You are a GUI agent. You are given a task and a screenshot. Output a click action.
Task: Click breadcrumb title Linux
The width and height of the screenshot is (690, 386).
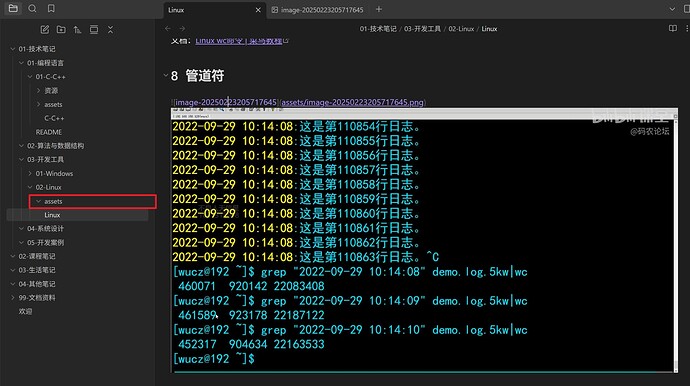click(489, 29)
